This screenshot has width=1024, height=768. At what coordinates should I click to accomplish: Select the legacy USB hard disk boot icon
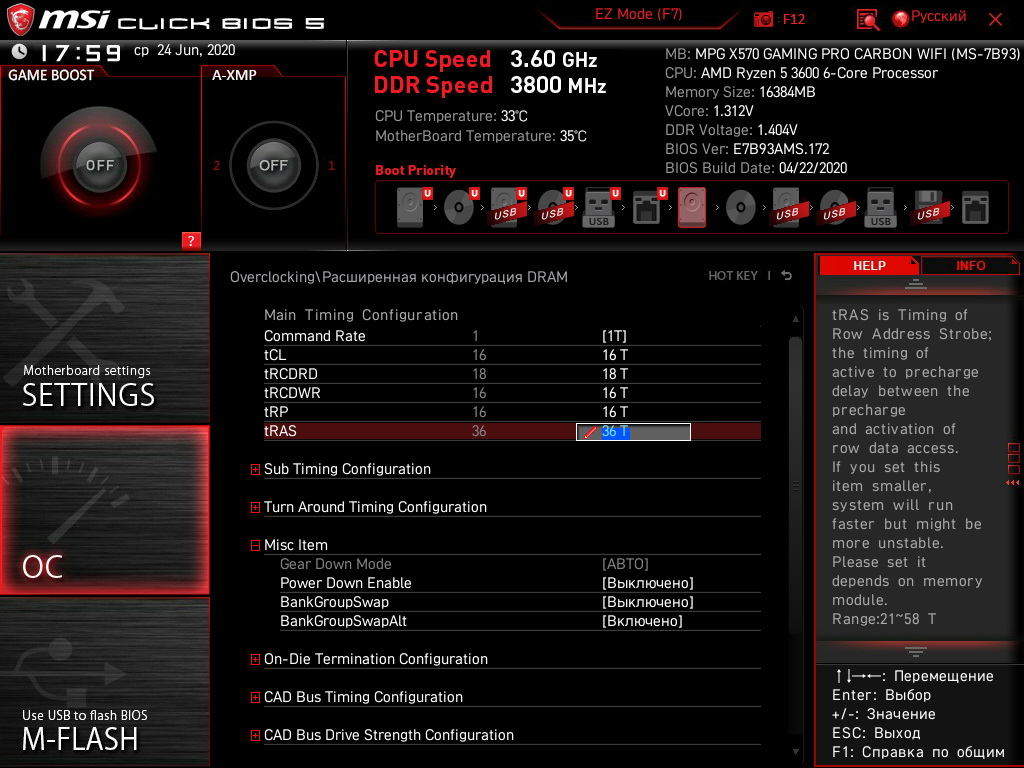coord(788,207)
